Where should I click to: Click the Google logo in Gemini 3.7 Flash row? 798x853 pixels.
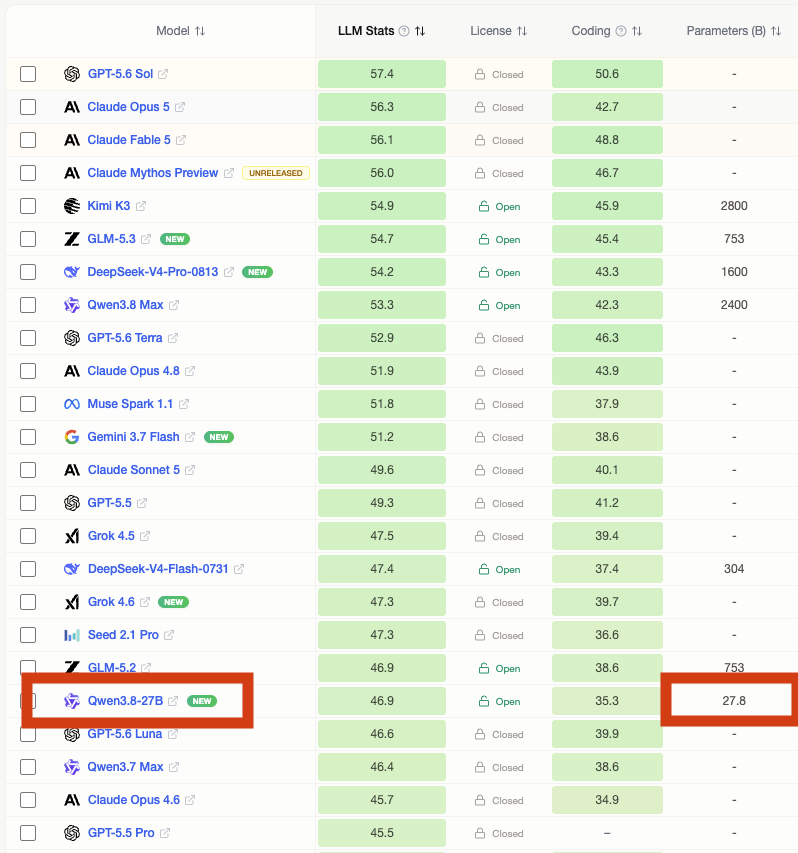(x=72, y=437)
